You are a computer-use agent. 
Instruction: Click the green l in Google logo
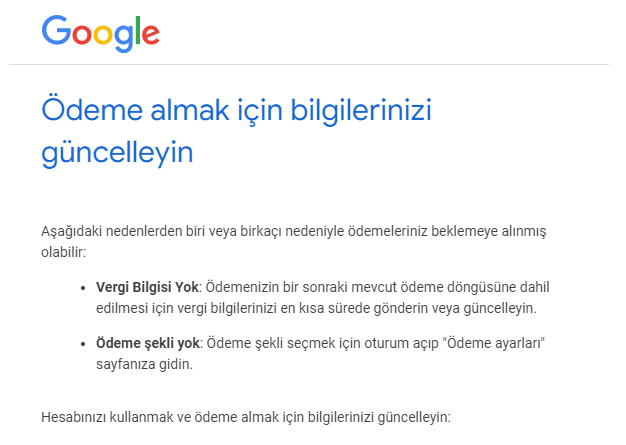click(x=138, y=30)
